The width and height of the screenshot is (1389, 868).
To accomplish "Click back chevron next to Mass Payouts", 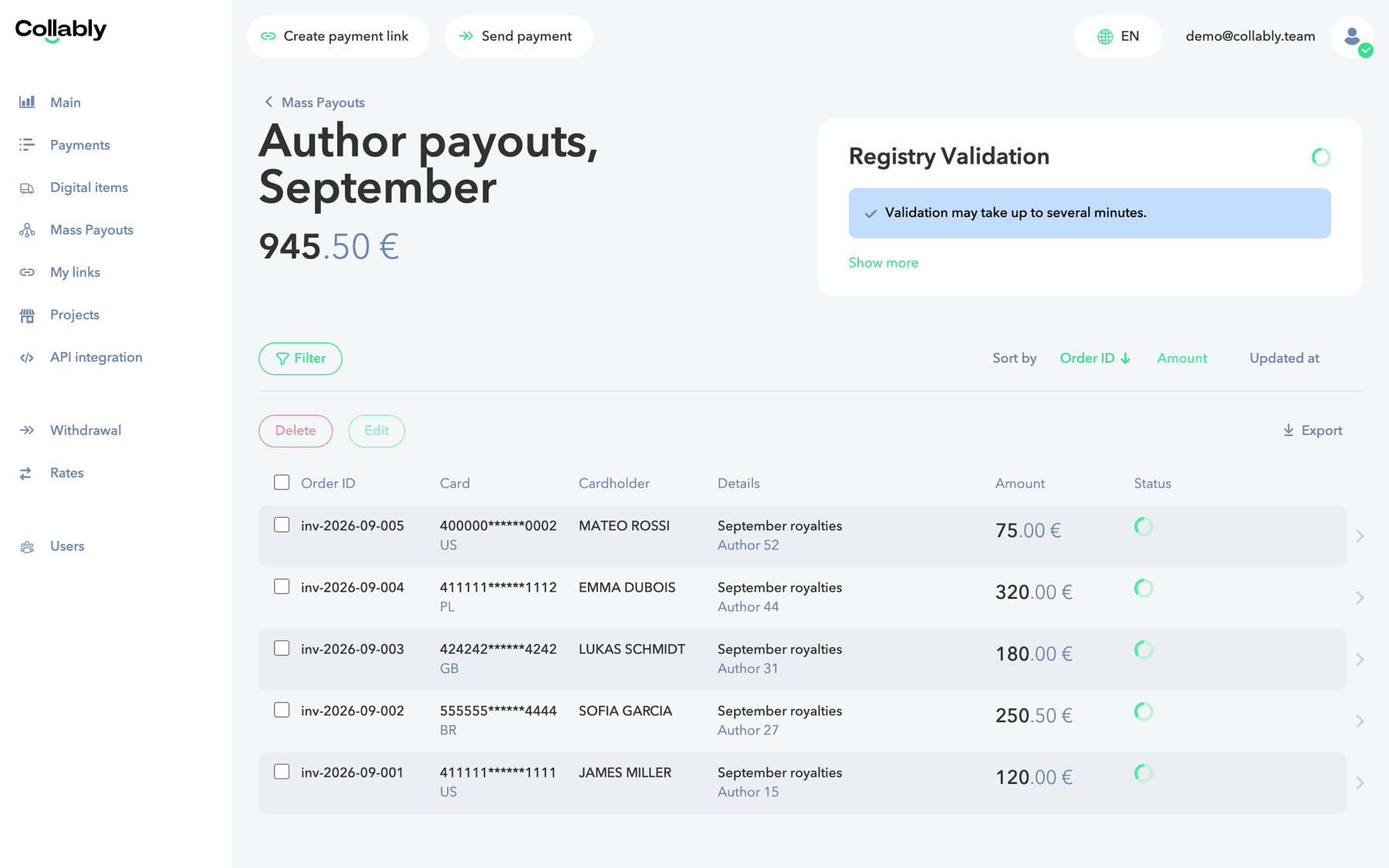I will 269,102.
